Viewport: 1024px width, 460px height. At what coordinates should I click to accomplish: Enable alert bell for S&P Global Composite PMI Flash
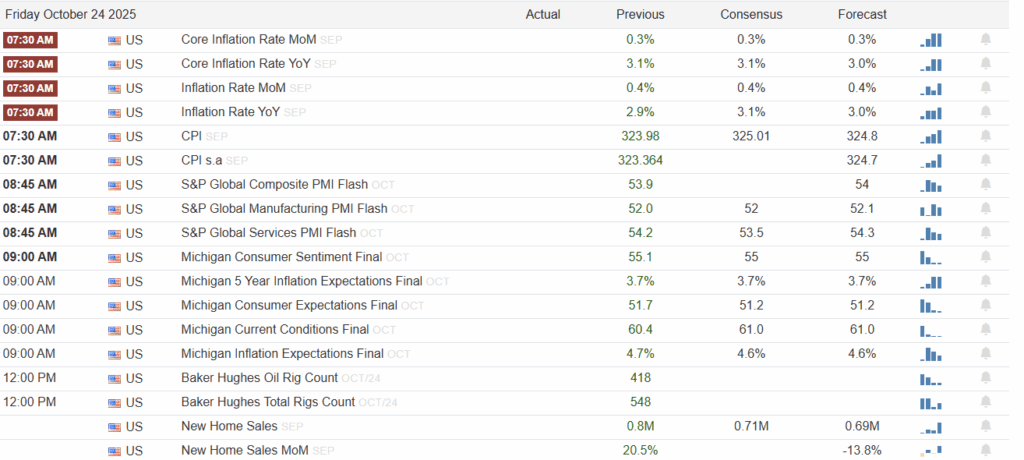986,185
